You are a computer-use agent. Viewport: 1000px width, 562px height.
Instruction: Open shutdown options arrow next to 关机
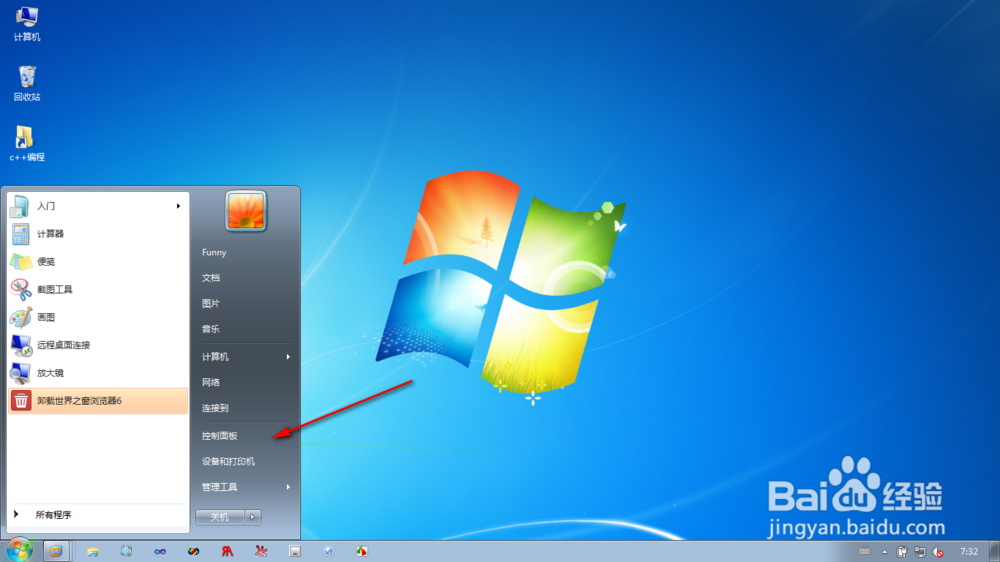point(253,517)
